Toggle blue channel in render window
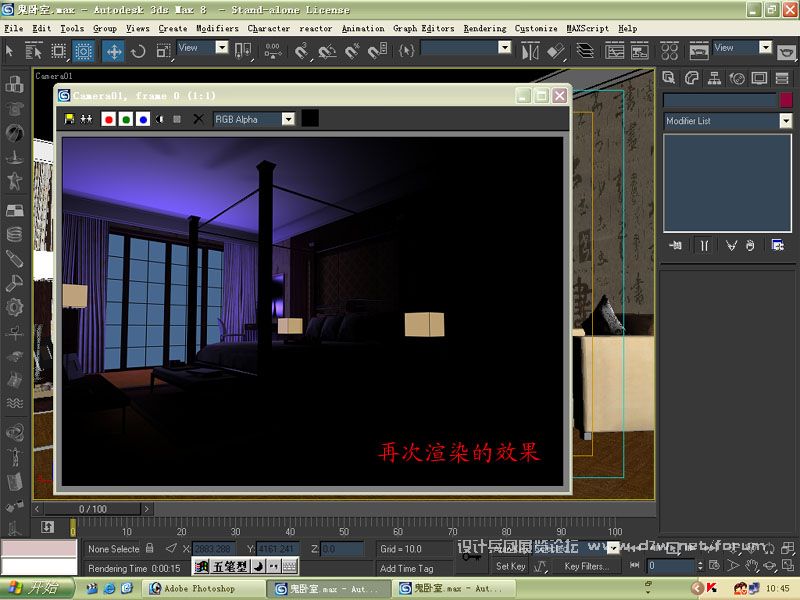 click(143, 119)
